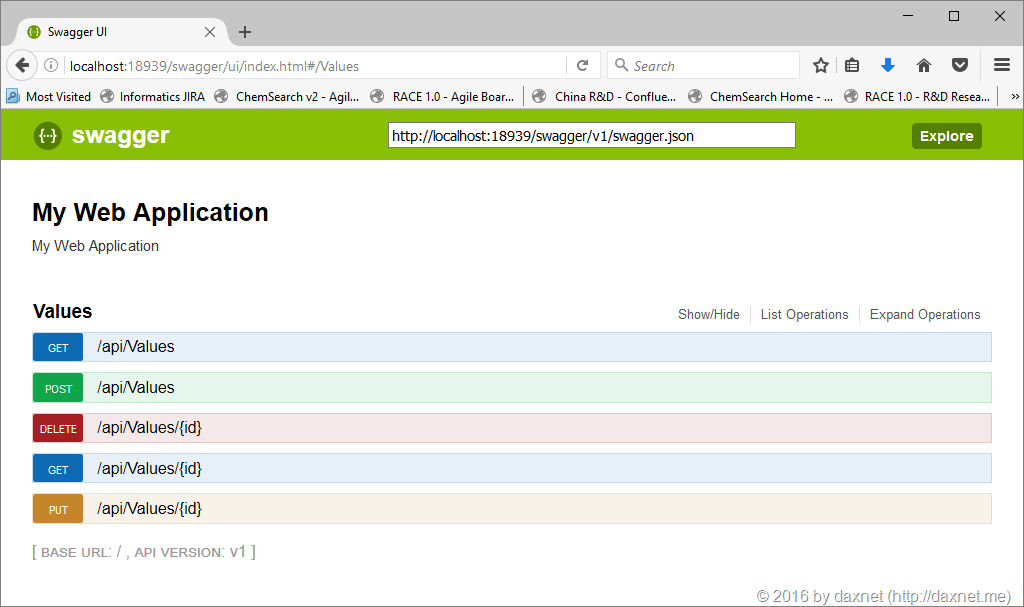Click the Explore button
The height and width of the screenshot is (607, 1024).
click(x=946, y=136)
